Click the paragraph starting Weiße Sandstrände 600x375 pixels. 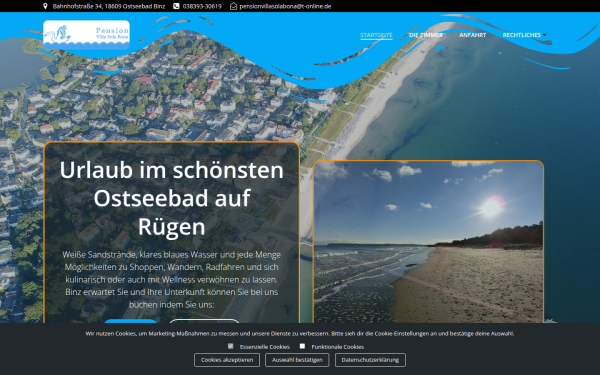coord(171,279)
